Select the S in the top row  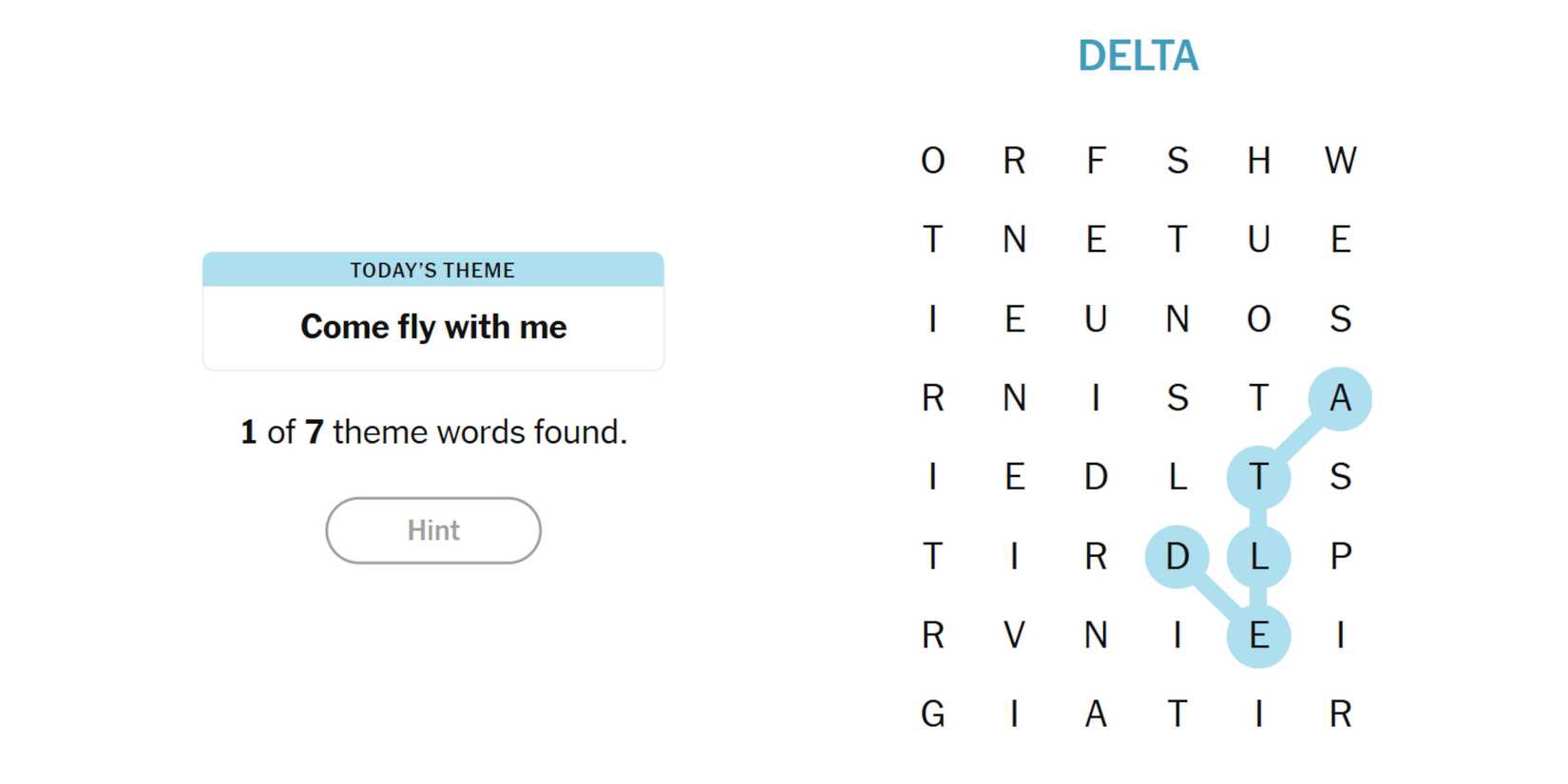(x=1177, y=161)
